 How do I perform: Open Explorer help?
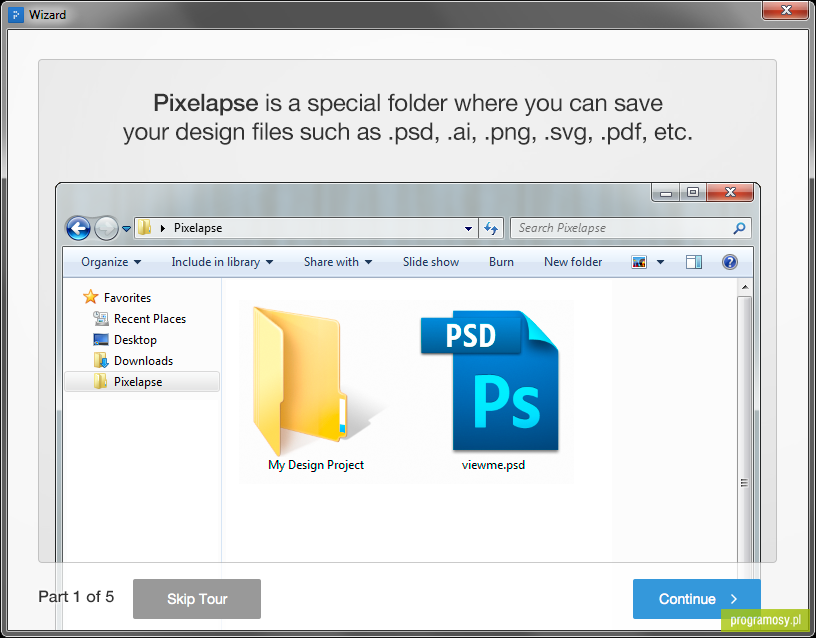click(x=730, y=262)
